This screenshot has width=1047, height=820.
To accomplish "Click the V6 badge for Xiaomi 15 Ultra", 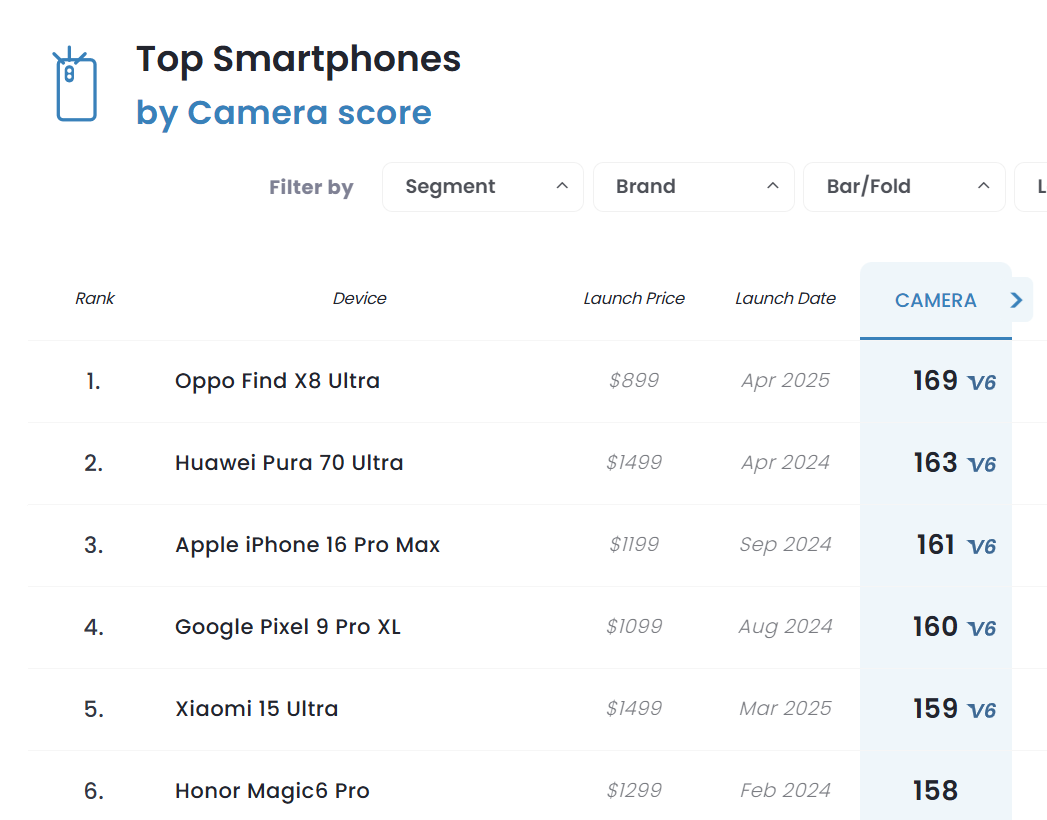I will [x=982, y=711].
